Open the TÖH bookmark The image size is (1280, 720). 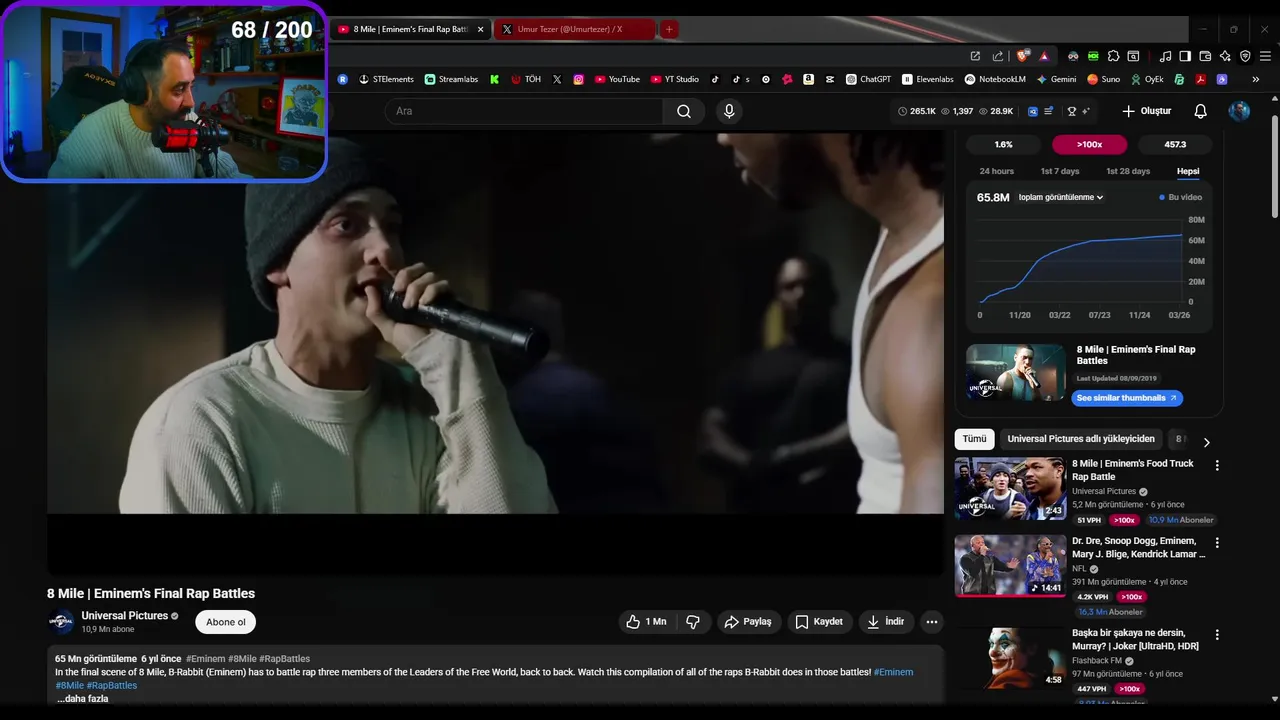[526, 79]
